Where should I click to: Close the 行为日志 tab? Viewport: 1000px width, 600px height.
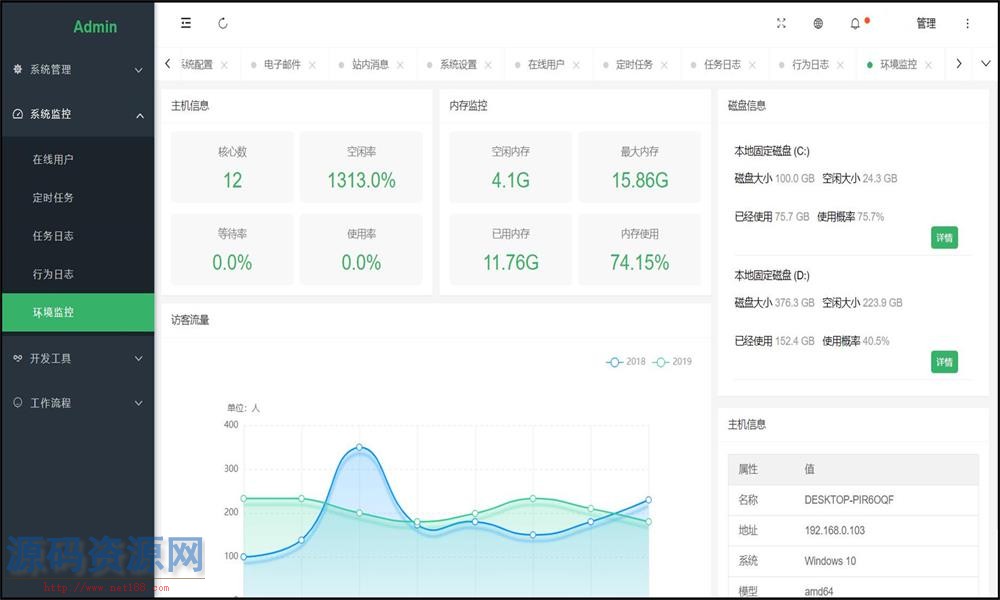click(x=841, y=65)
